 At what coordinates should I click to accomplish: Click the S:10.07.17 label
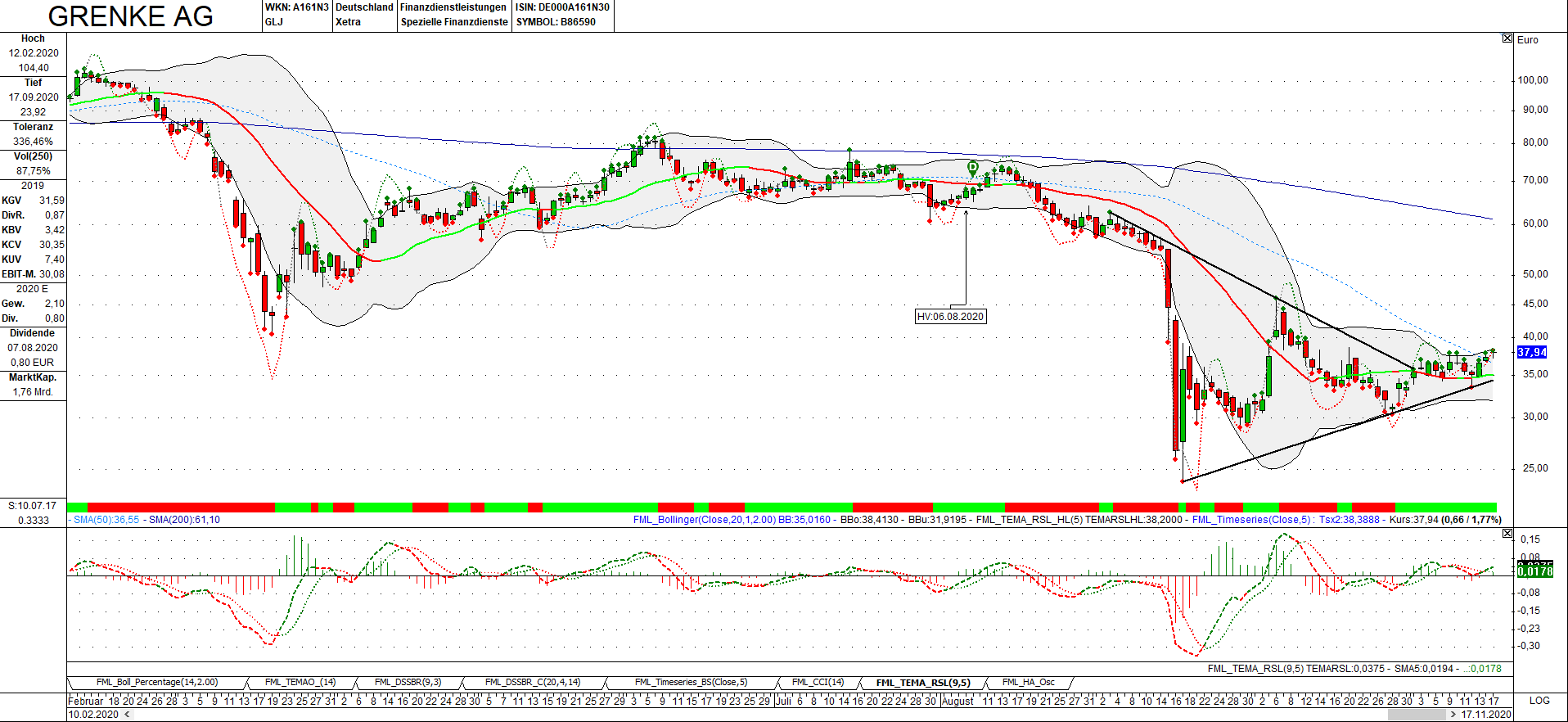tap(33, 506)
